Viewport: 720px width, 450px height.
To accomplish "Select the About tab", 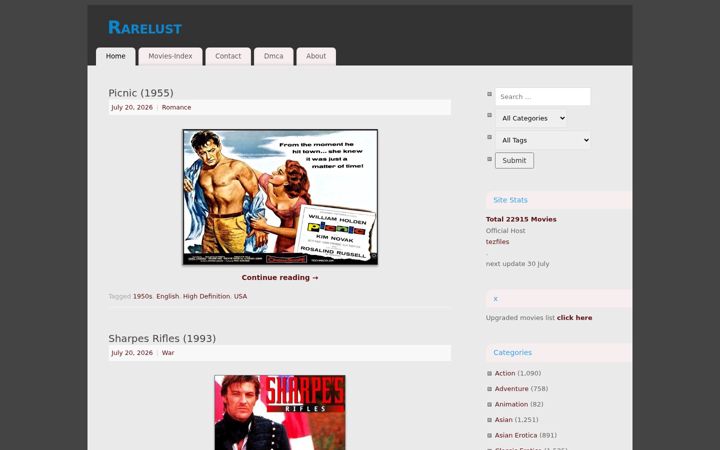I will [x=316, y=56].
